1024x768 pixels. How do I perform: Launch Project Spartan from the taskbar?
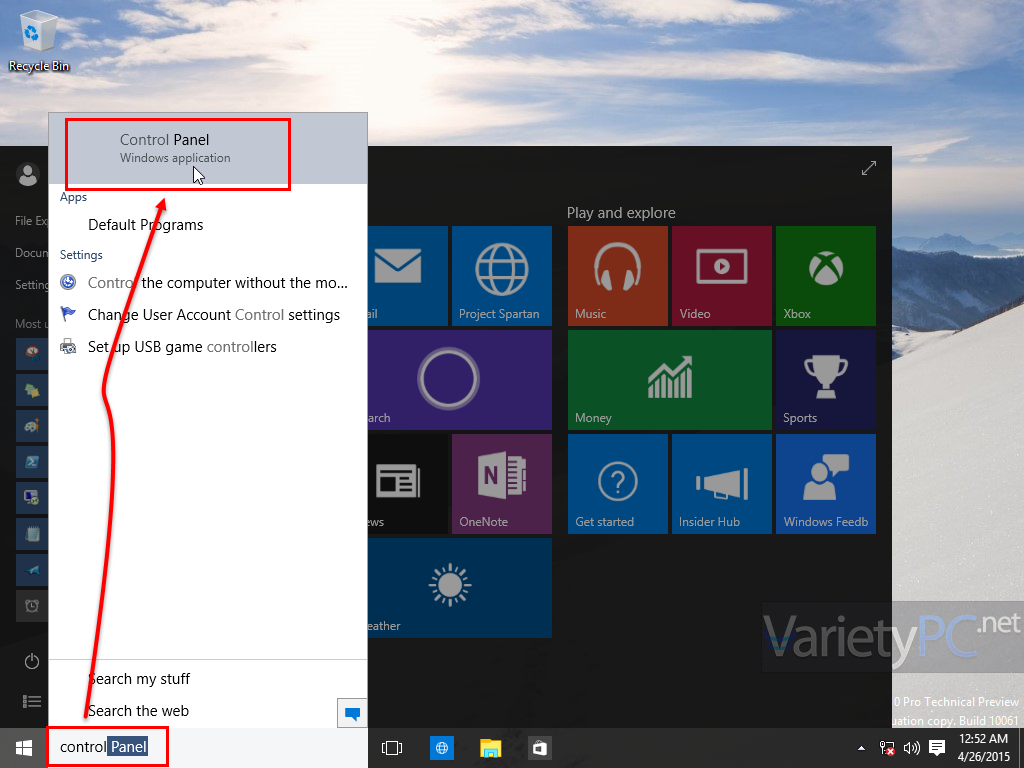441,748
